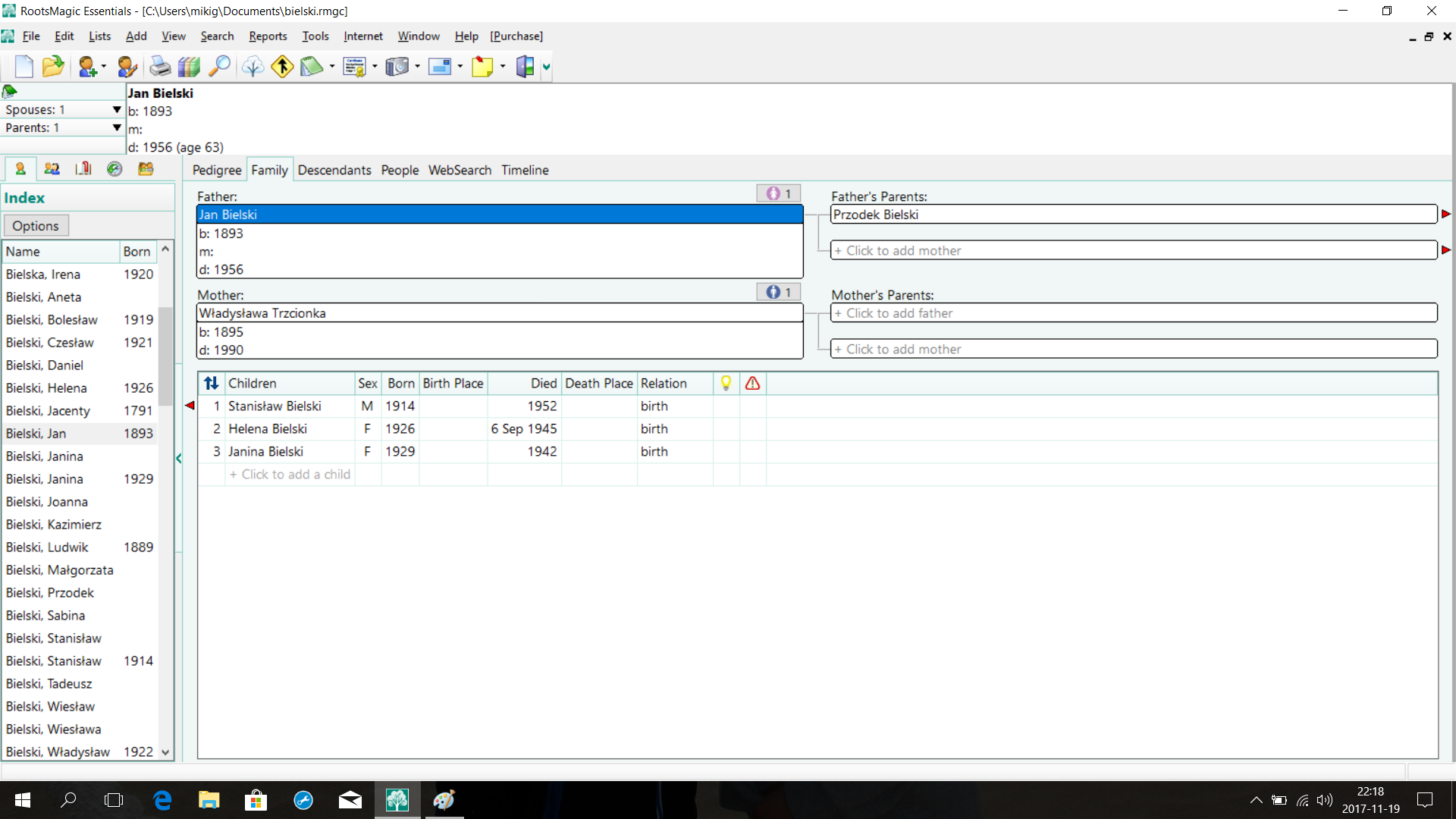Click the Options button in Index panel
Image resolution: width=1456 pixels, height=819 pixels.
pyautogui.click(x=36, y=225)
